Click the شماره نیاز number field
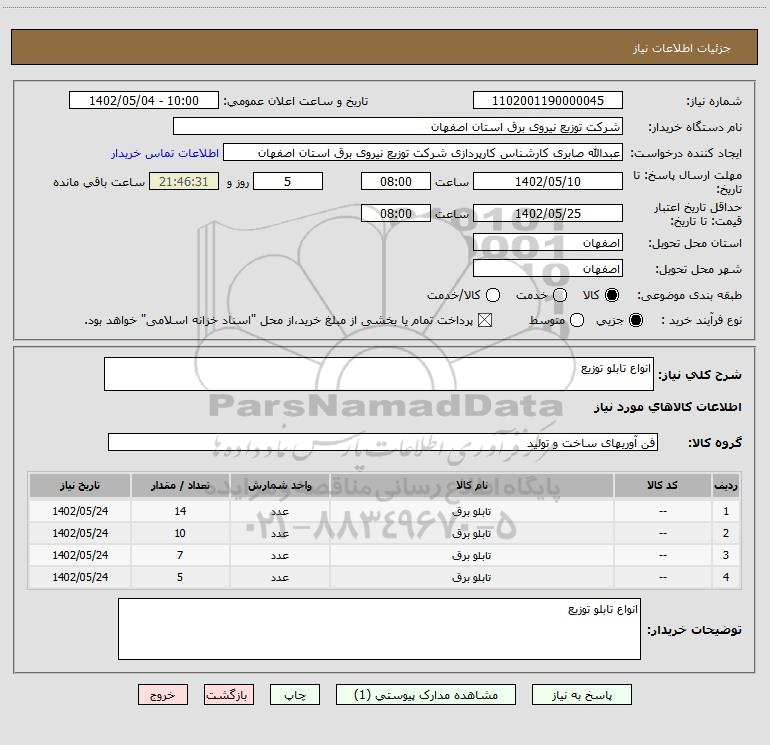 tap(548, 100)
